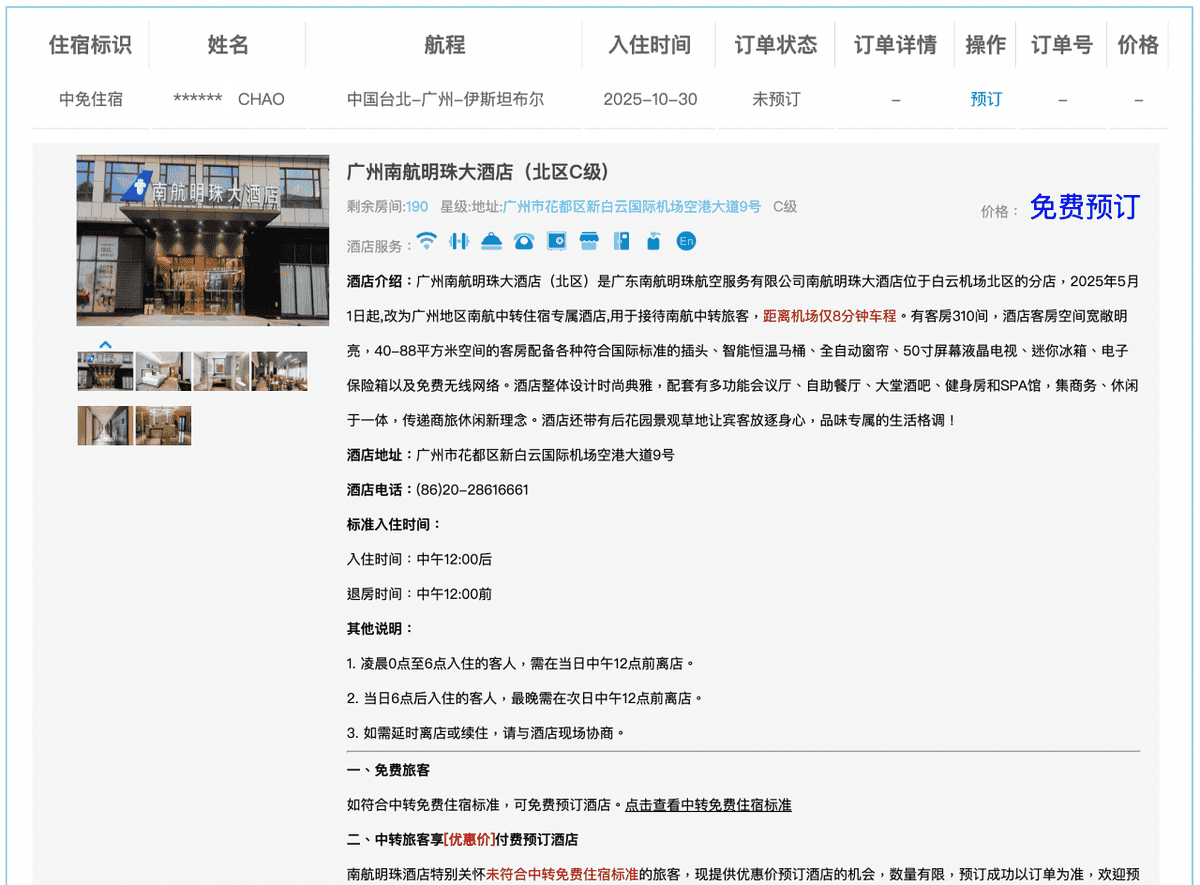This screenshot has height=885, width=1200.
Task: Click note 2 about 当日6点后入住
Action: [x=525, y=698]
